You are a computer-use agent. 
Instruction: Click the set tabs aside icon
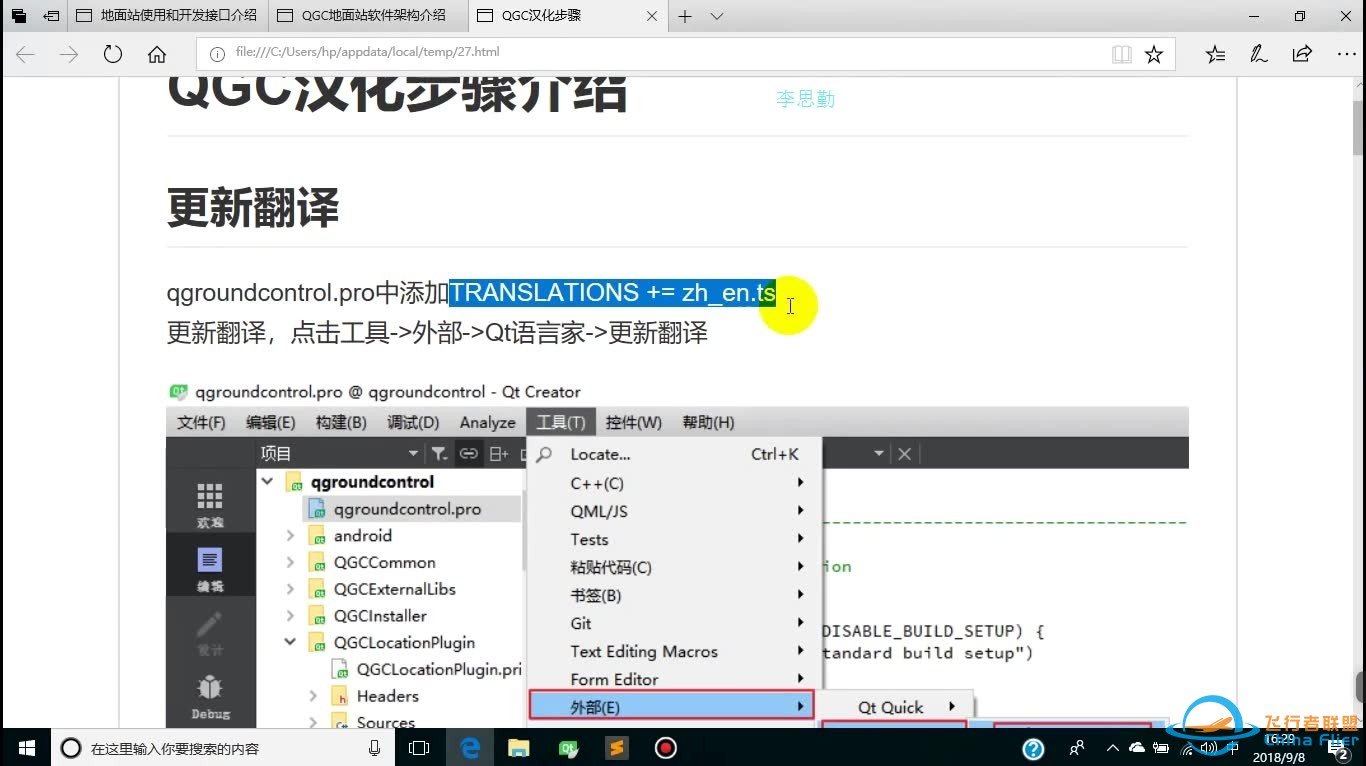51,16
